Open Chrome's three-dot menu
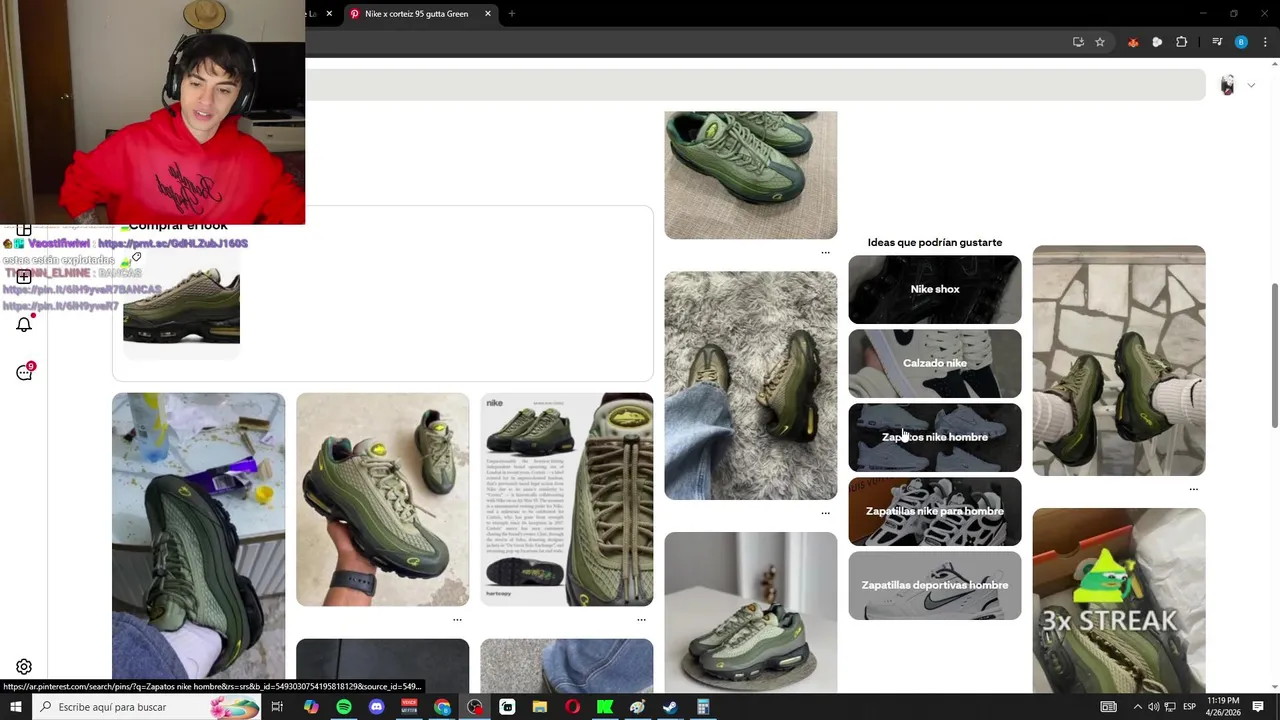This screenshot has height=720, width=1280. click(1265, 42)
